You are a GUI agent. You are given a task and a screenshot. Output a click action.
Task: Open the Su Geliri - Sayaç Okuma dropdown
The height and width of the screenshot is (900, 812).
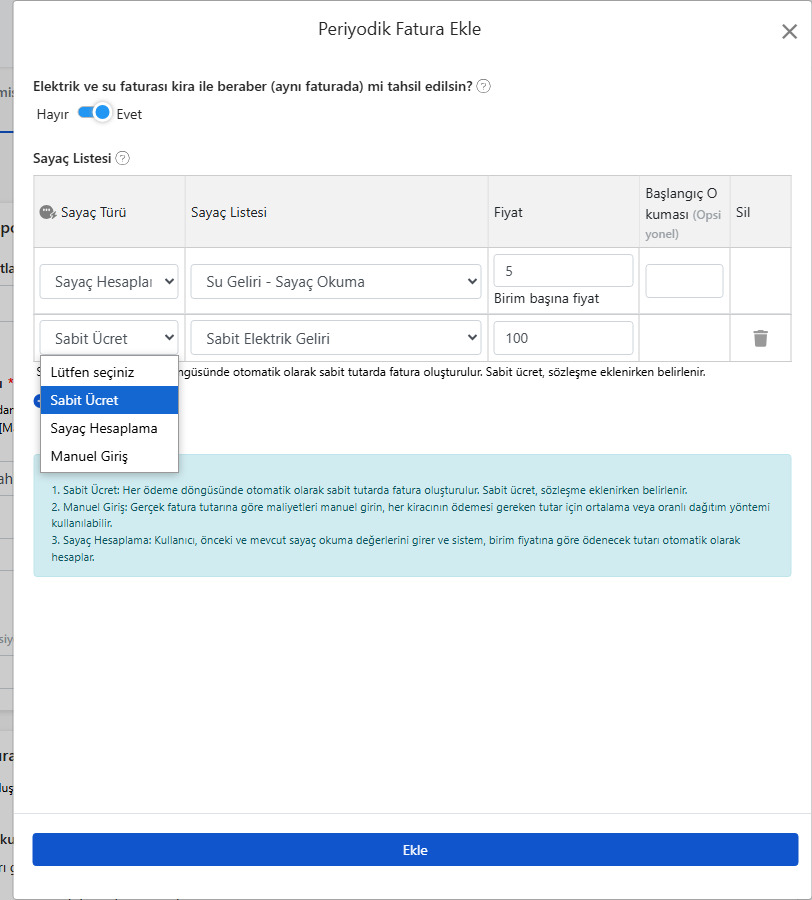(336, 281)
